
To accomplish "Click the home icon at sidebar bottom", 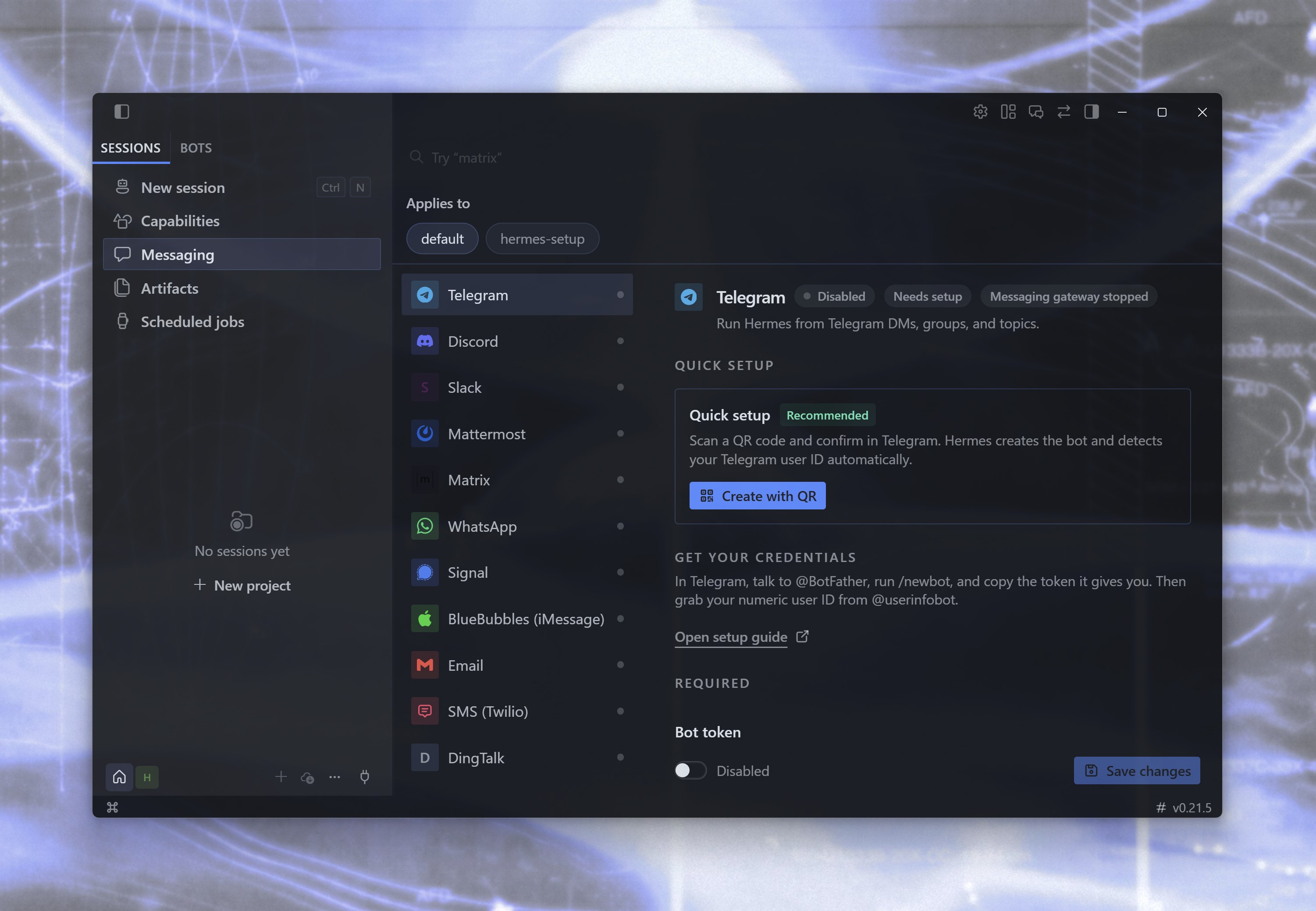I will point(119,777).
